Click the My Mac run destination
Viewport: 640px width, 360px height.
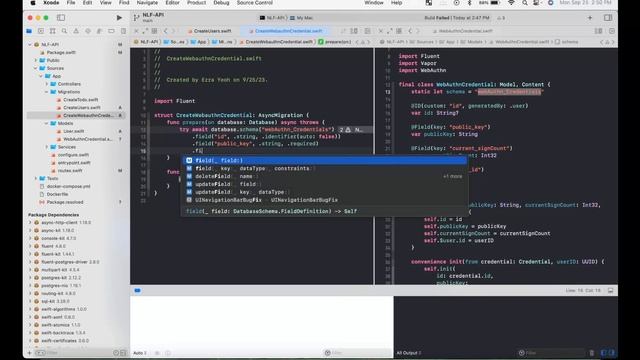pos(302,18)
